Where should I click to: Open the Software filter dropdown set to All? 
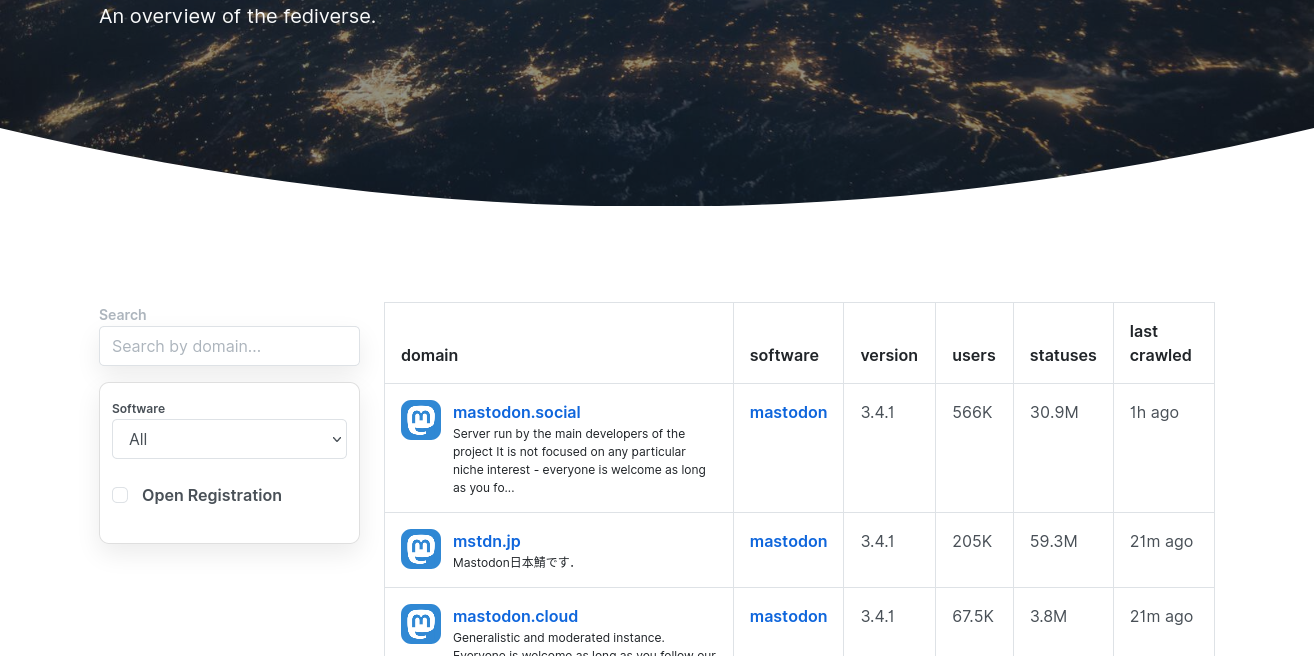tap(229, 439)
